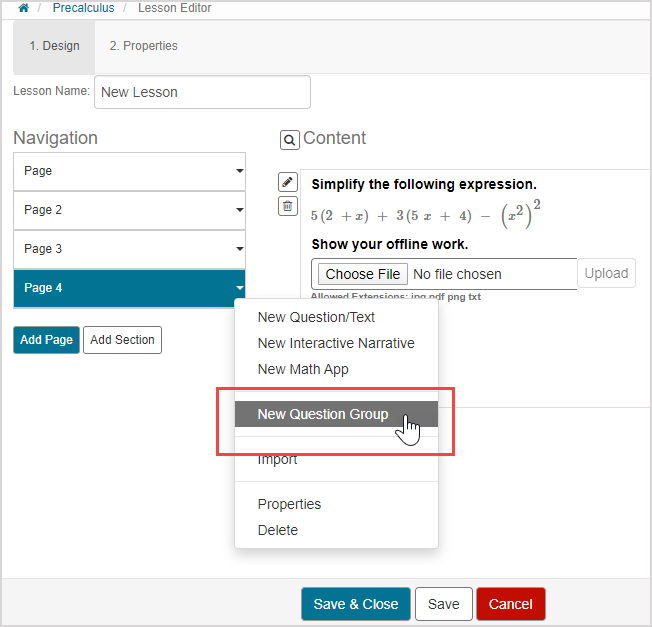The image size is (652, 627).
Task: Click New Question Group menu item
Action: pos(322,414)
